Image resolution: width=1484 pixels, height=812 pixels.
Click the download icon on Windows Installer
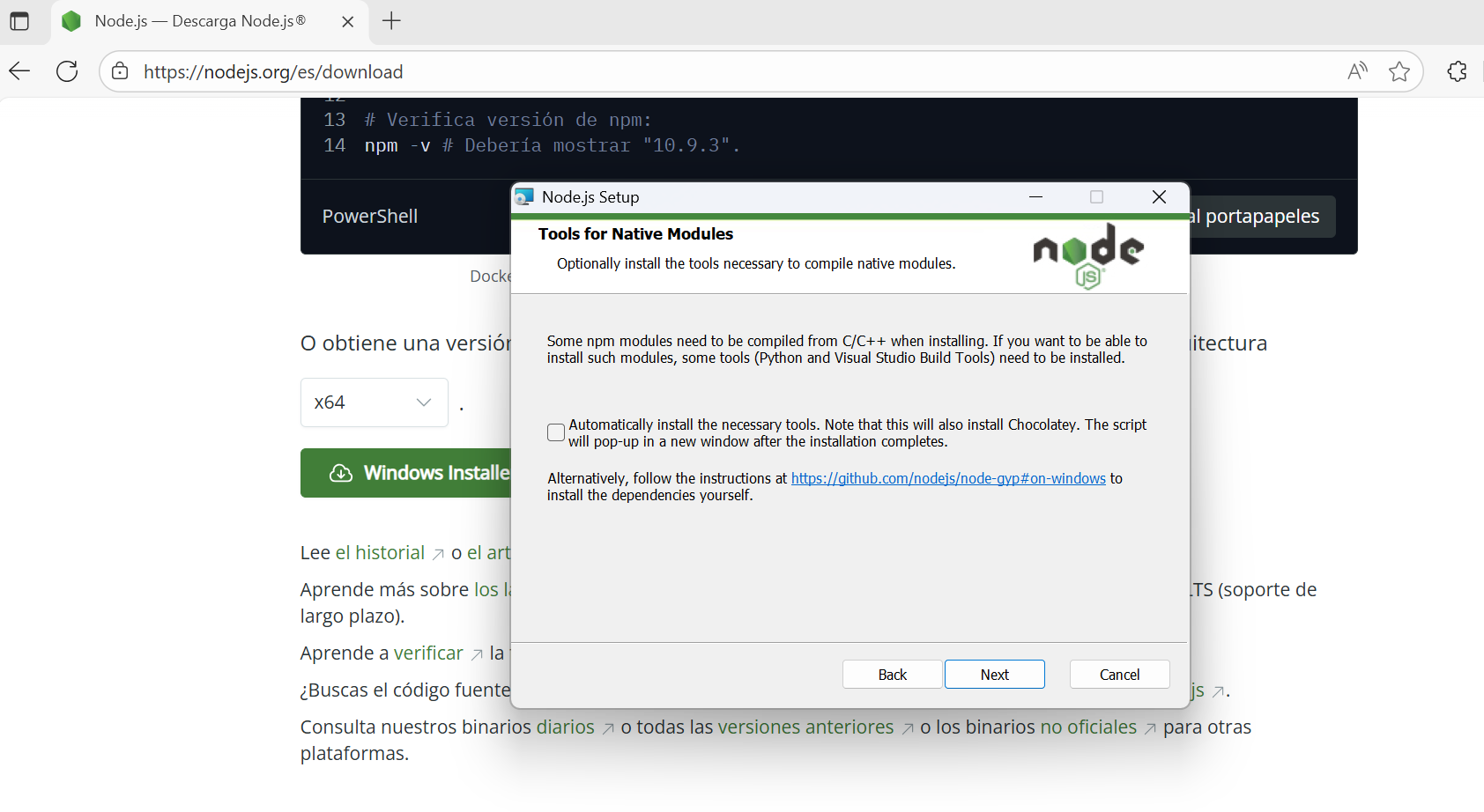coord(340,473)
